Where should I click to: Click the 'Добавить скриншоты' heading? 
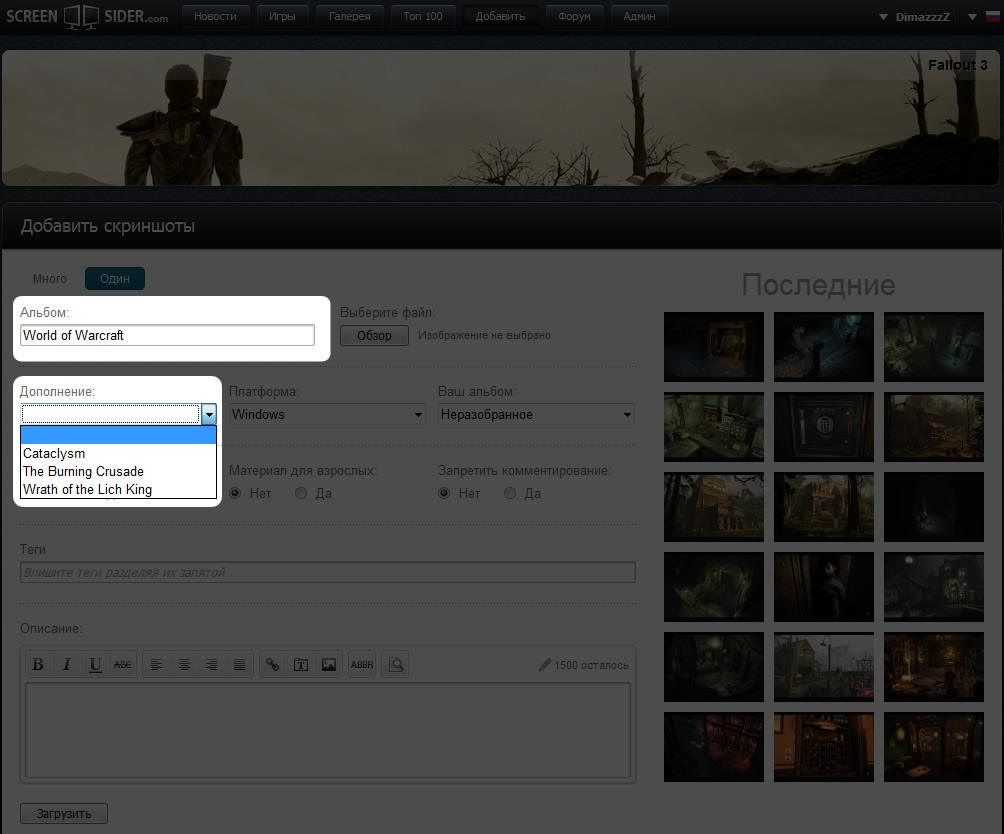click(x=108, y=226)
